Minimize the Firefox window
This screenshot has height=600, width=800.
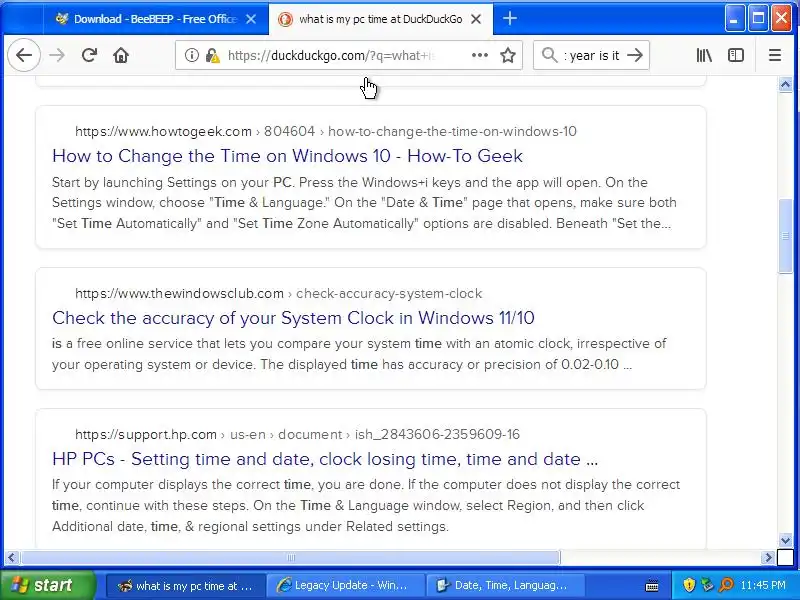735,18
